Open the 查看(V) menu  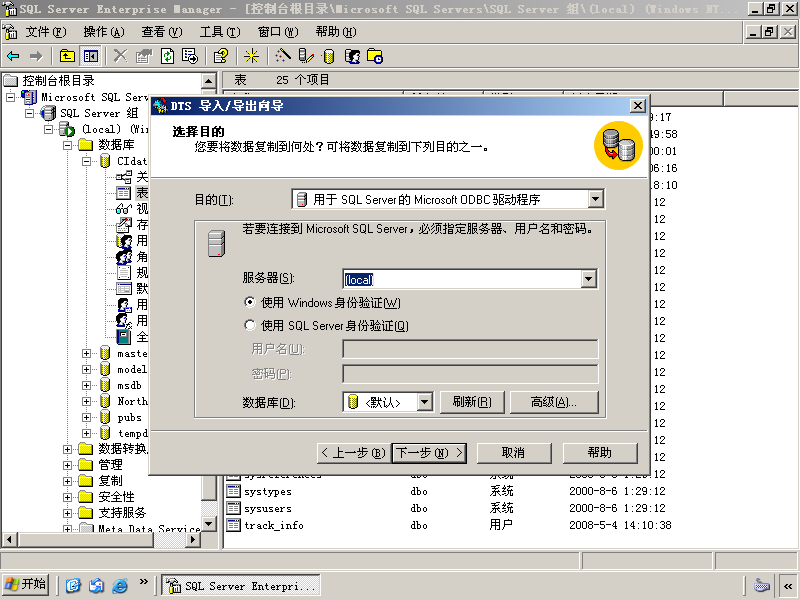pos(162,32)
